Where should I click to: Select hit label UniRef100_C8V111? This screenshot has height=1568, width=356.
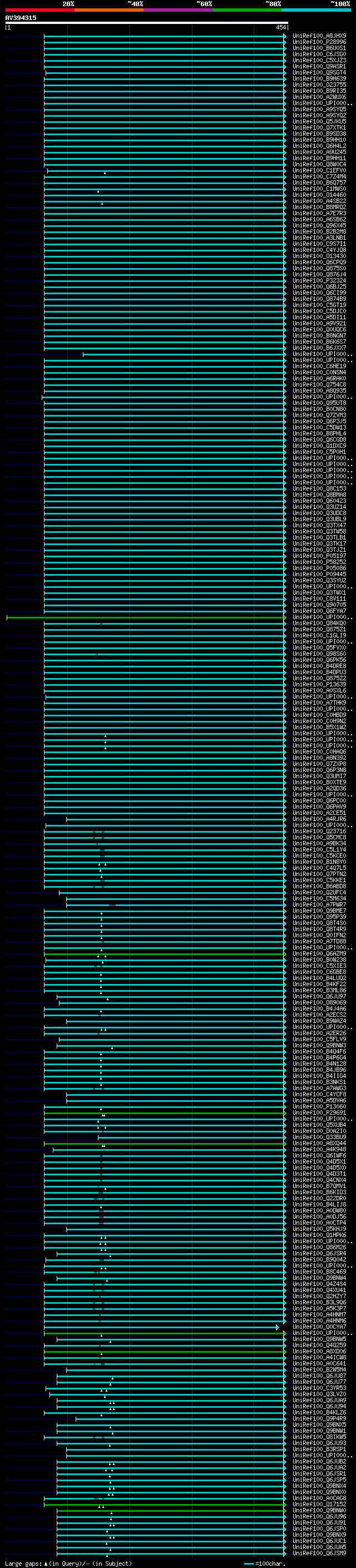(x=319, y=599)
